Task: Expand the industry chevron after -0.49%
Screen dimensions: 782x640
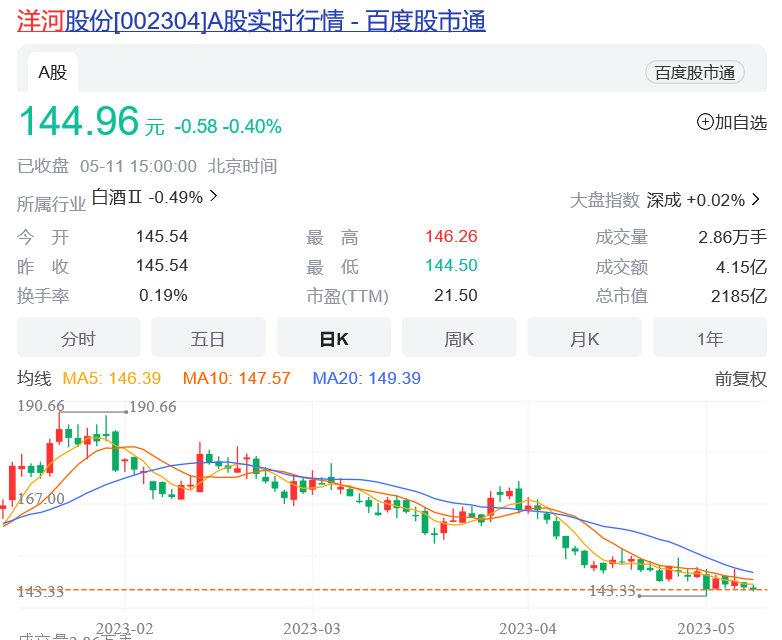Action: pos(213,196)
